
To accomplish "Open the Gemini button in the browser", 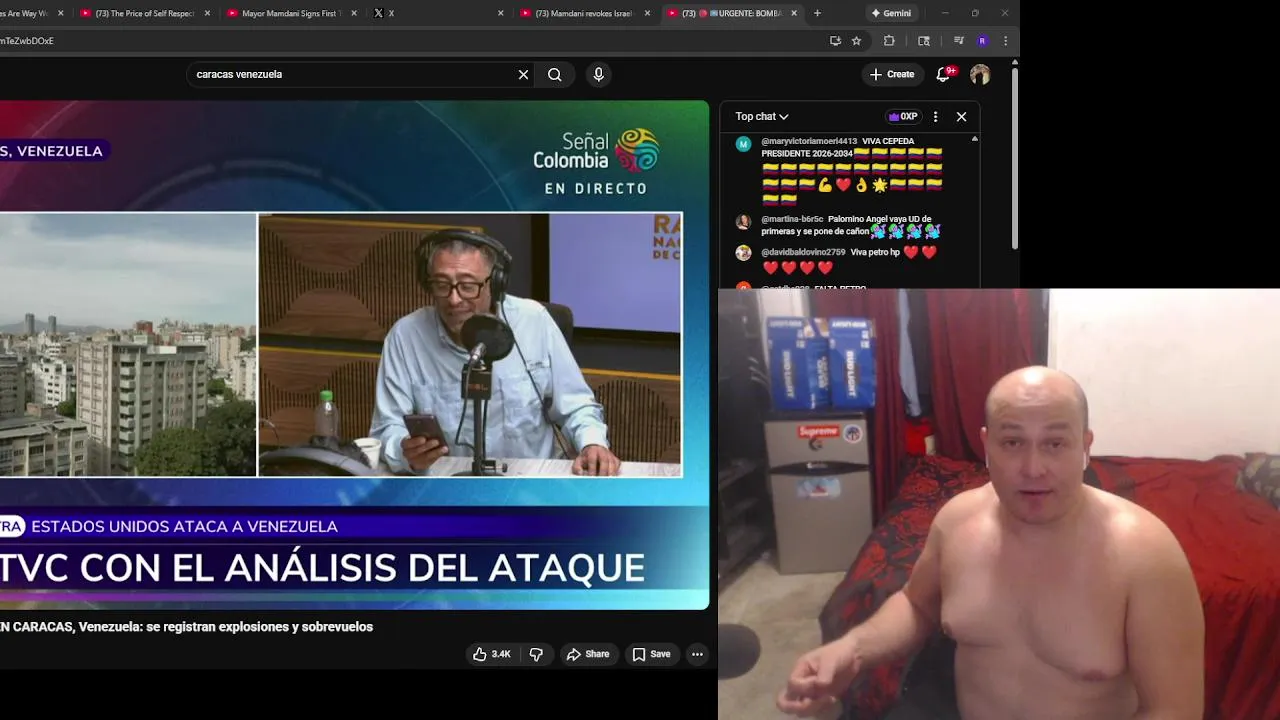I will point(891,13).
